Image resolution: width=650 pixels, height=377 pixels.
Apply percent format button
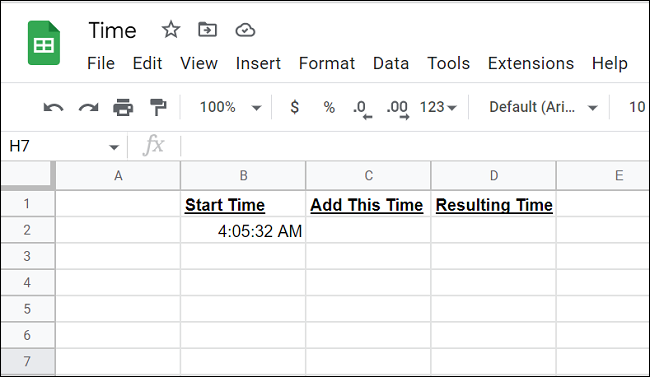329,107
